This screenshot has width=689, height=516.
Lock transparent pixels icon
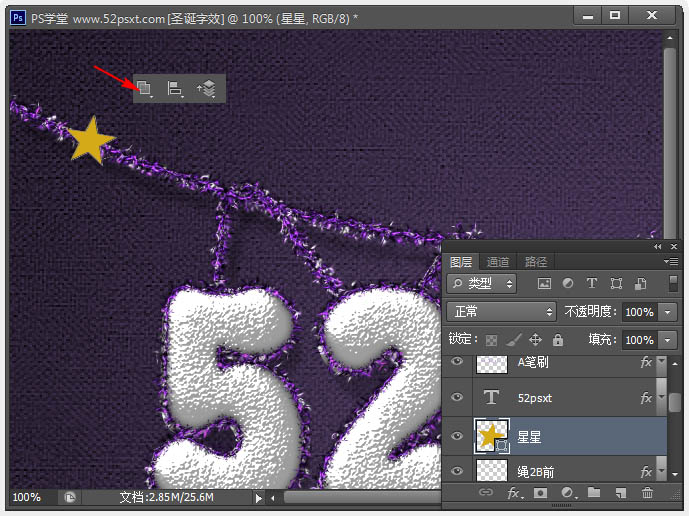491,340
